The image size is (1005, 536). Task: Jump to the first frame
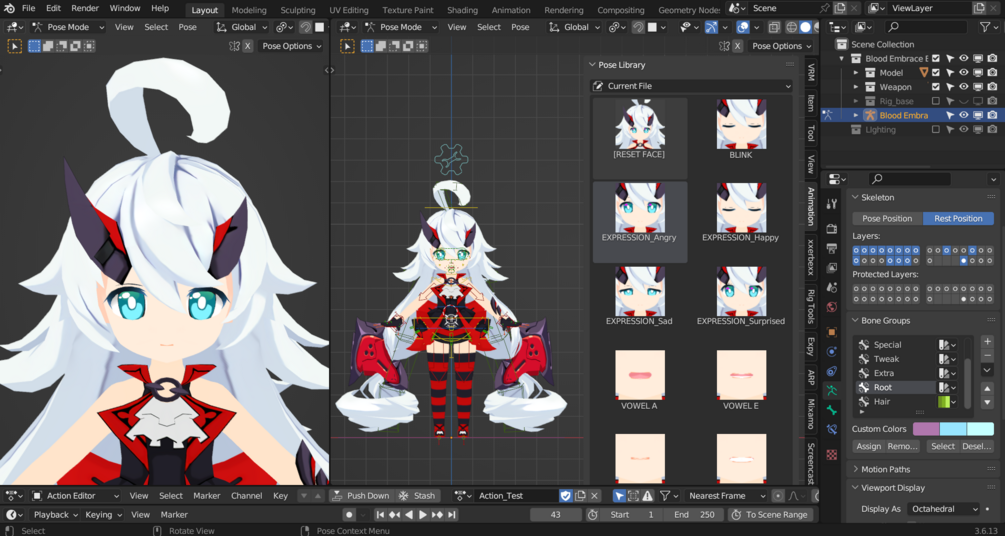(x=380, y=515)
